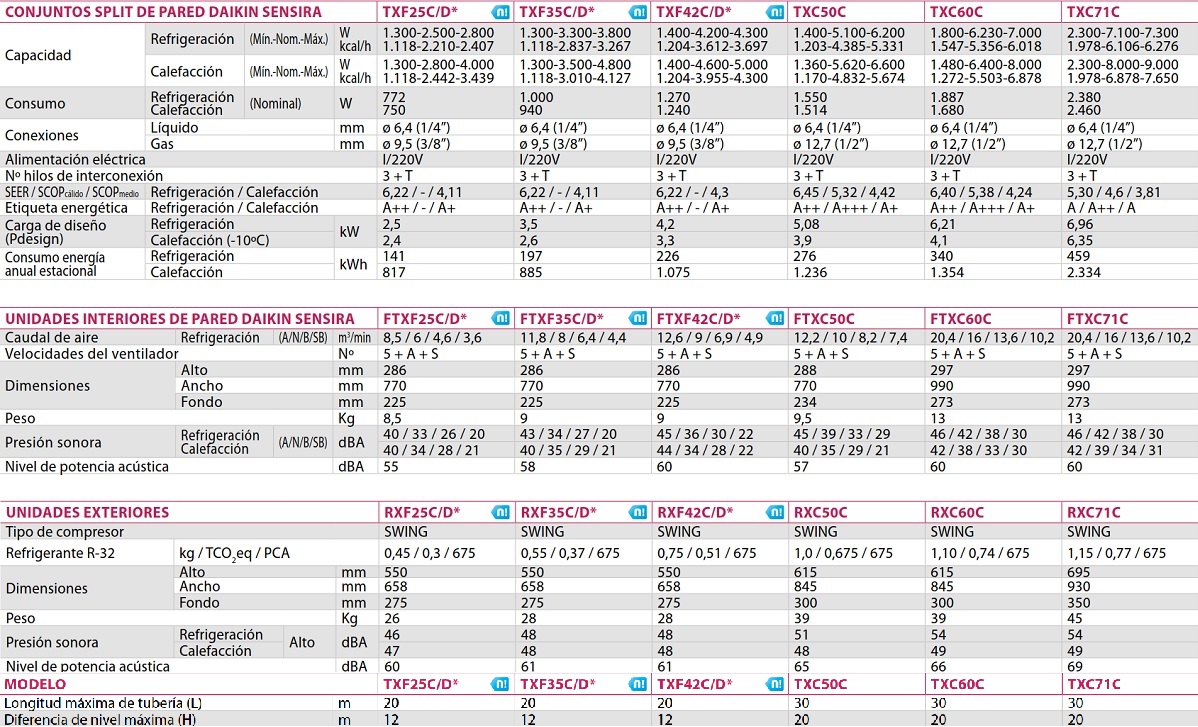Click the RXC60C column header
Screen dimensions: 1198x727
tap(957, 512)
